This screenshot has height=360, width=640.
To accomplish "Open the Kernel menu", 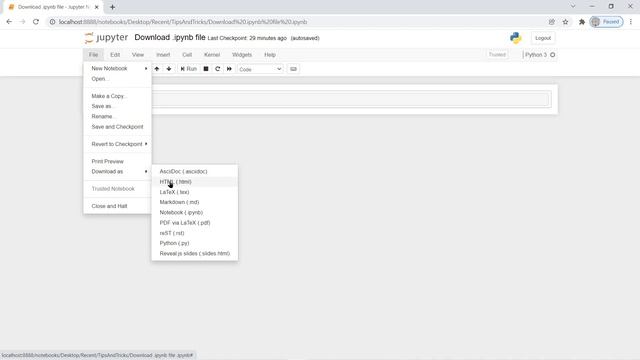I will tap(212, 55).
